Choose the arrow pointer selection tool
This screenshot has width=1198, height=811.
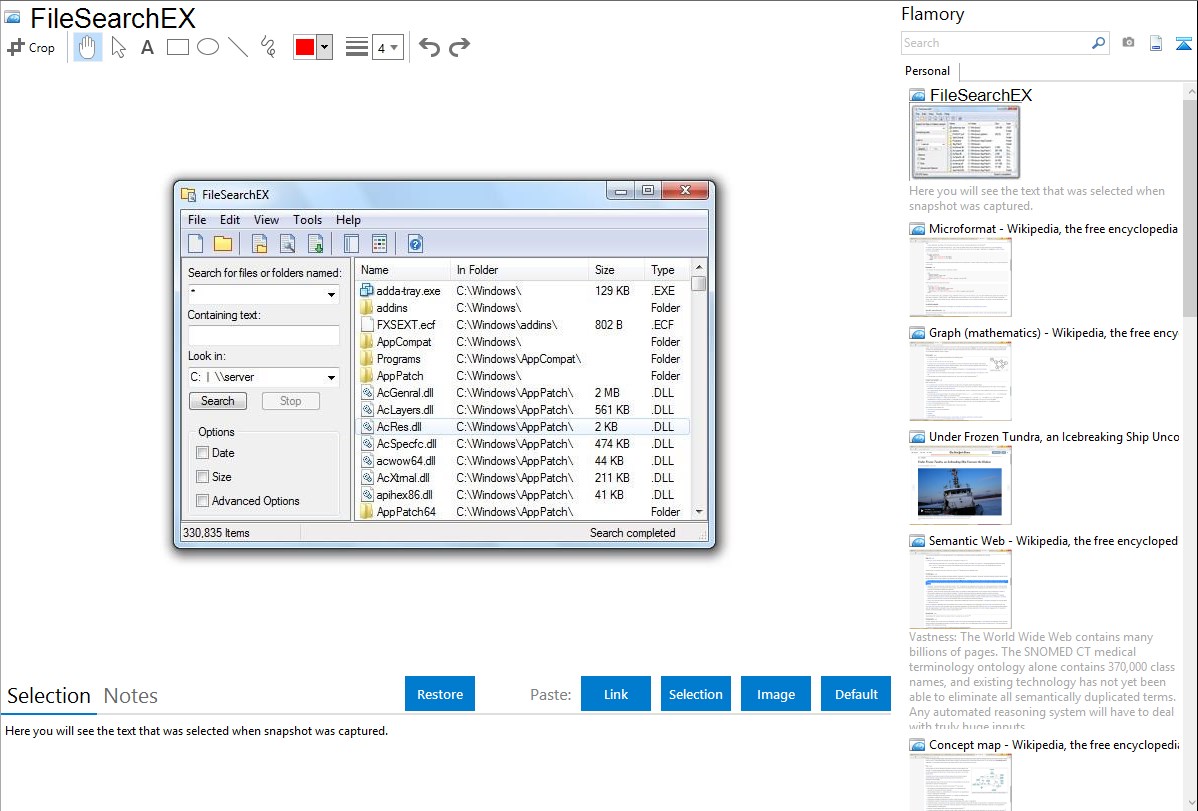pyautogui.click(x=118, y=47)
